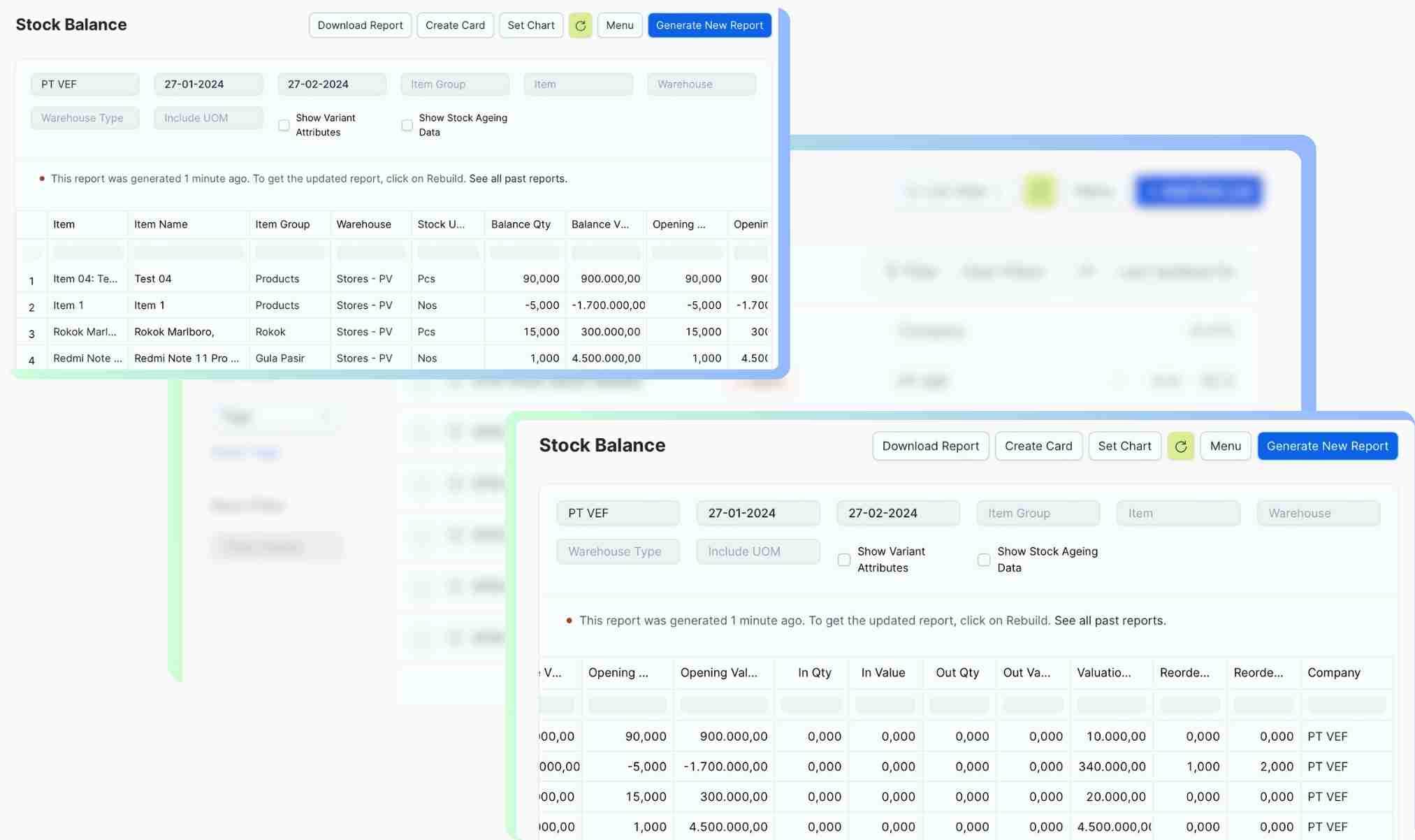Click Download Report in the upper panel
This screenshot has height=840, width=1415.
[360, 26]
